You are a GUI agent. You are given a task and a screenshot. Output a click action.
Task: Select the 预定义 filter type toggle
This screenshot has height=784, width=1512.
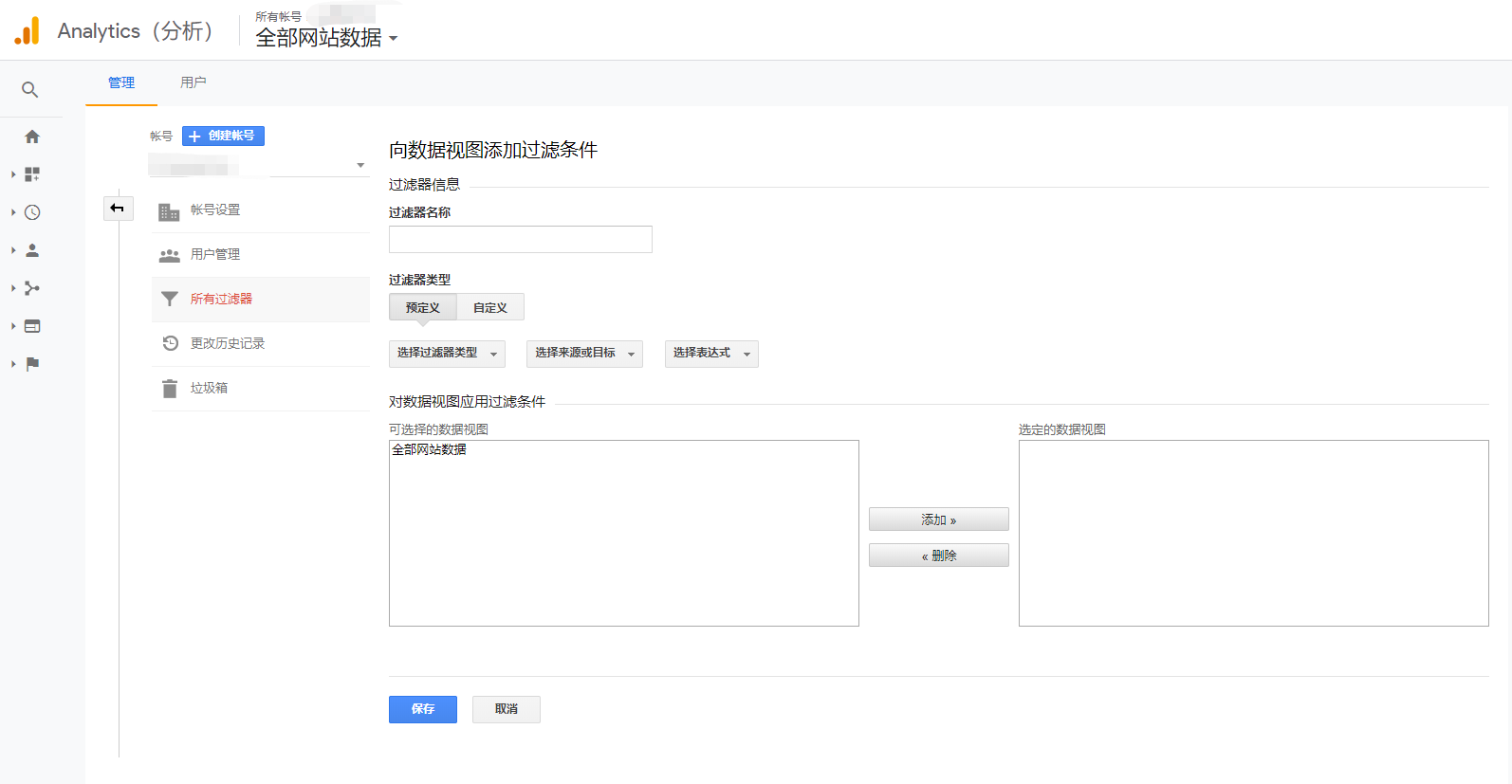(423, 307)
